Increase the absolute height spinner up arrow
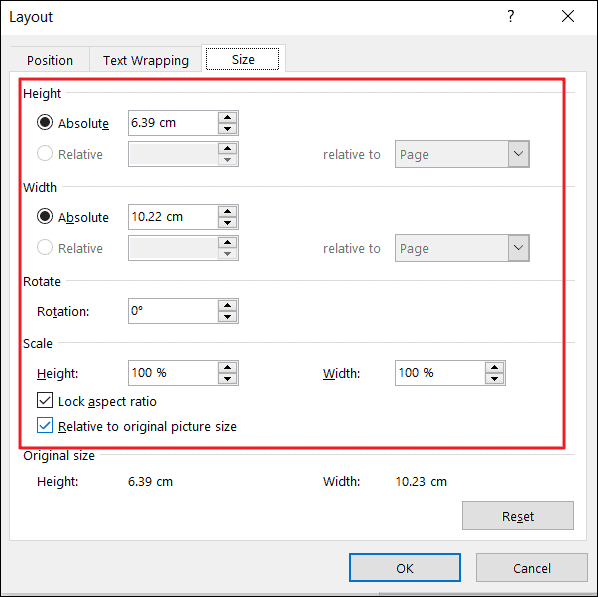The image size is (598, 597). coord(228,117)
